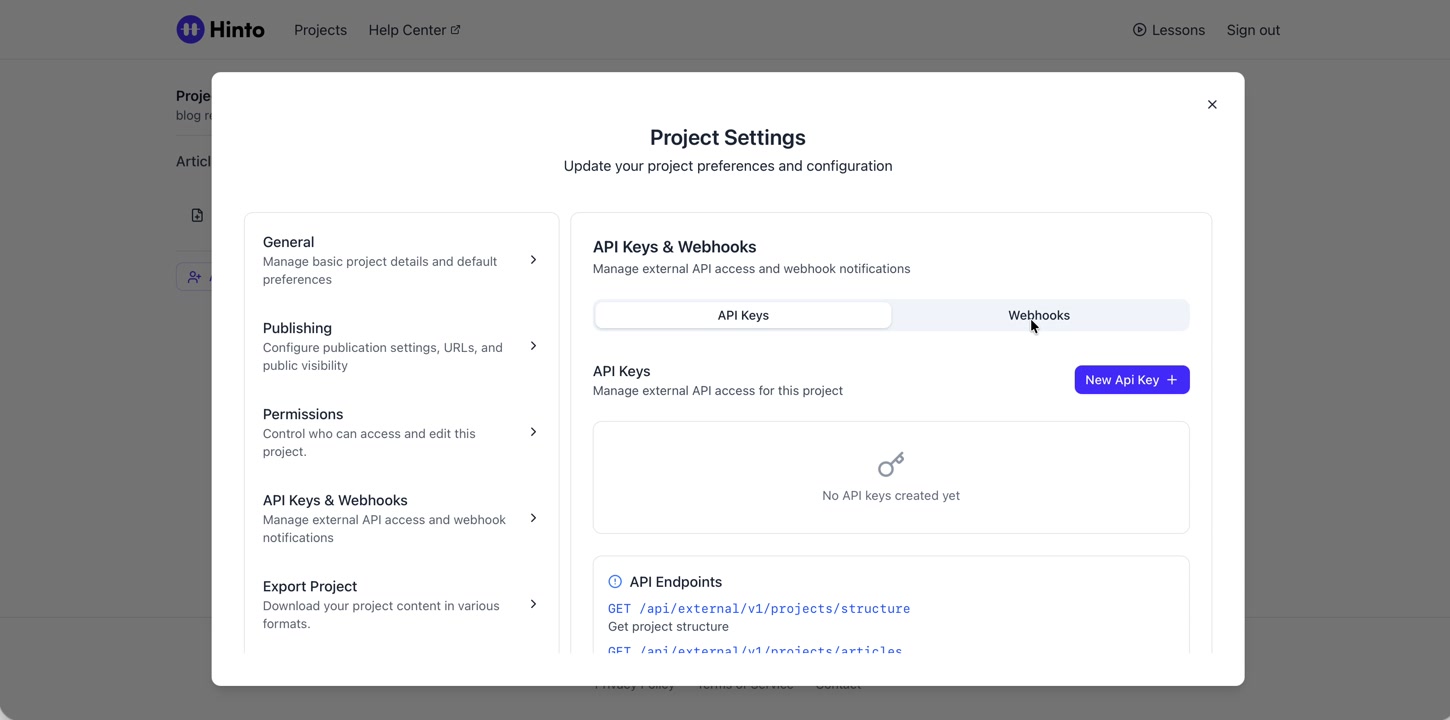The height and width of the screenshot is (720, 1450).
Task: Click the document icon behind the dialog
Action: click(197, 216)
